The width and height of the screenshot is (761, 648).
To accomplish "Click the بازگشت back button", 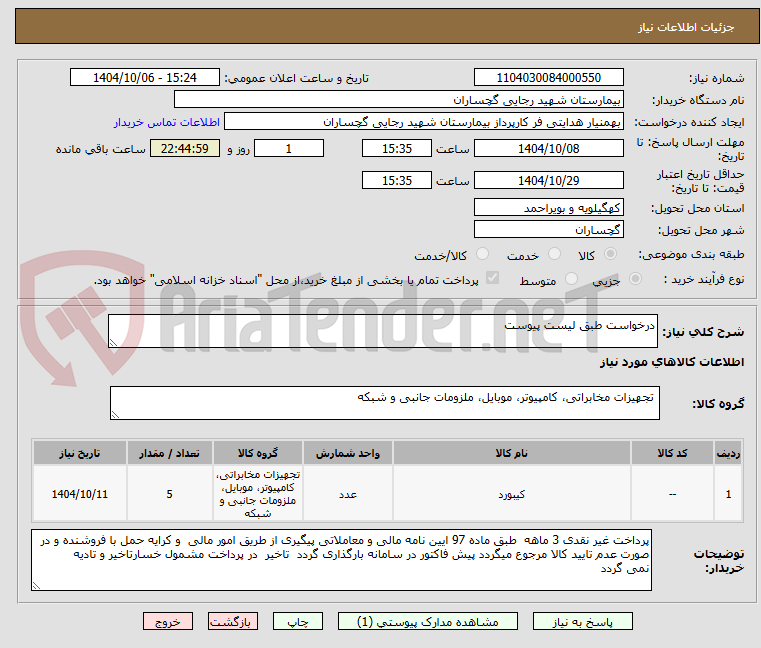I will point(232,621).
